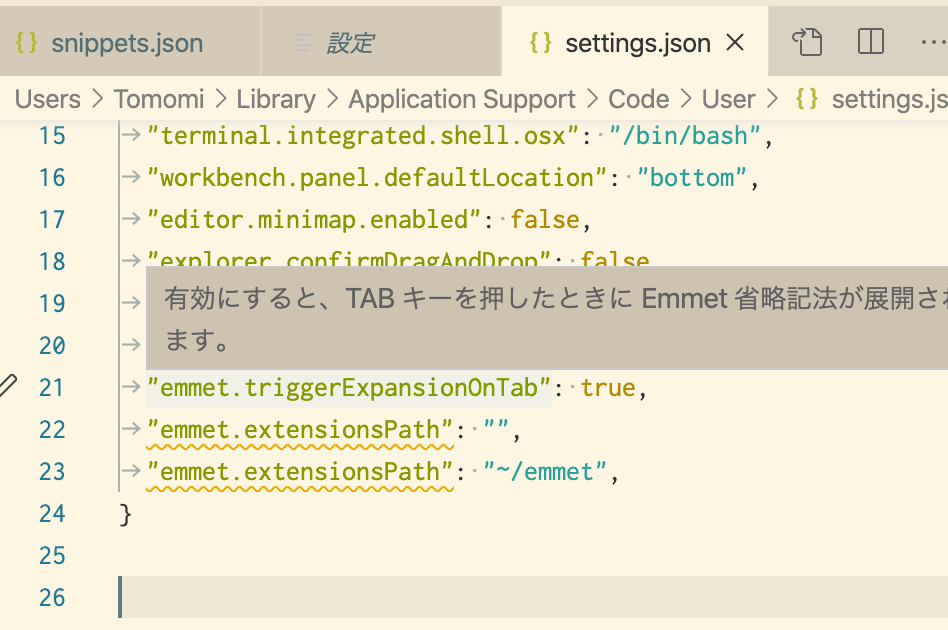This screenshot has height=630, width=948.
Task: Expand the Application Support breadcrumb
Action: click(462, 99)
